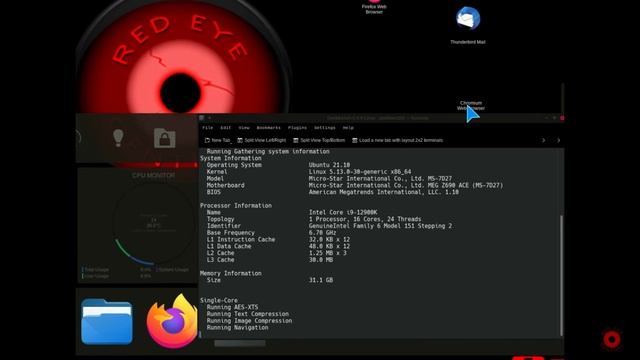Click the 'L3 Cache' label
Screen dimensions: 640x360
(x=220, y=260)
